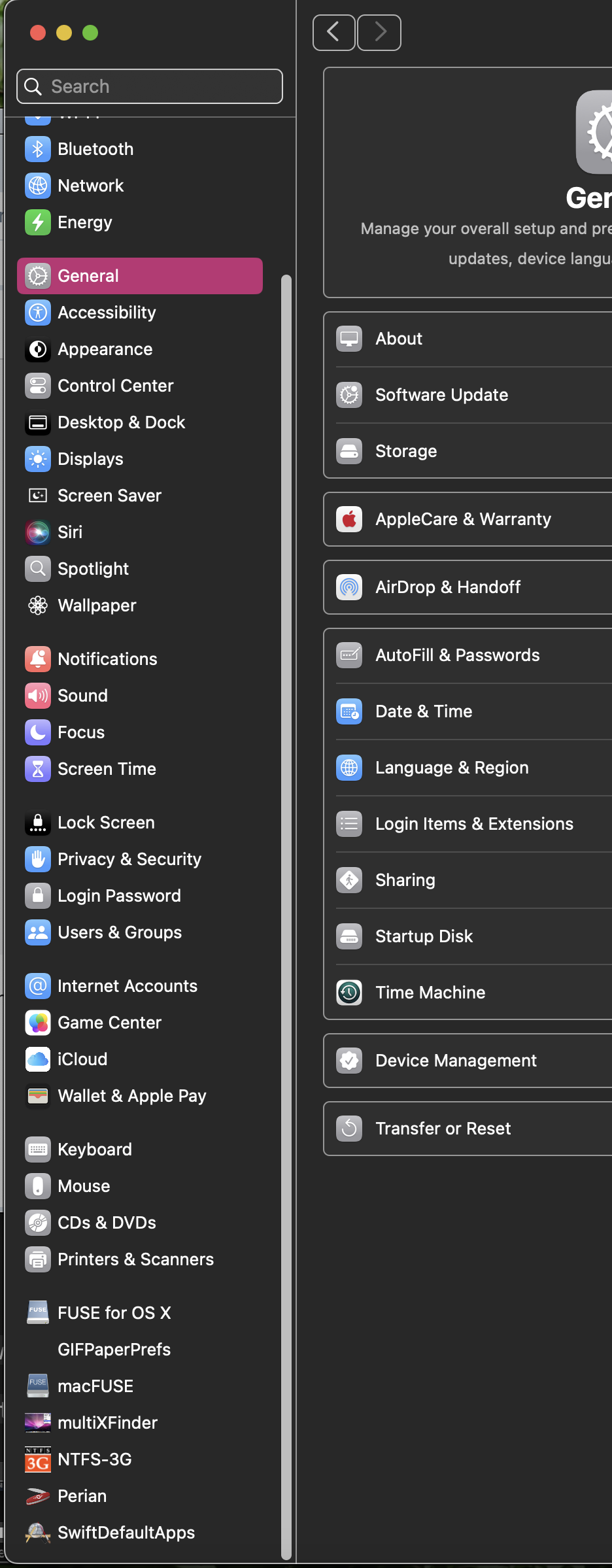Open Spotlight magnifier icon
The width and height of the screenshot is (612, 1568).
tap(38, 569)
